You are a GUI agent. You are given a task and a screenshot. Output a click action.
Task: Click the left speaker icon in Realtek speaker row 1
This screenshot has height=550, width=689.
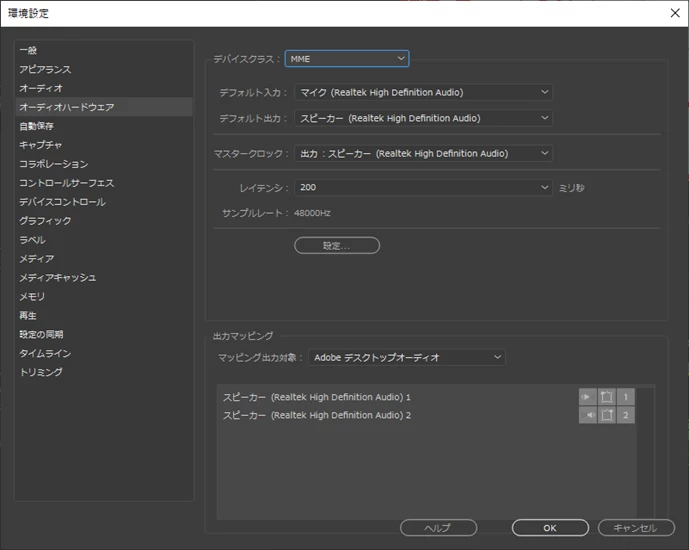point(587,397)
